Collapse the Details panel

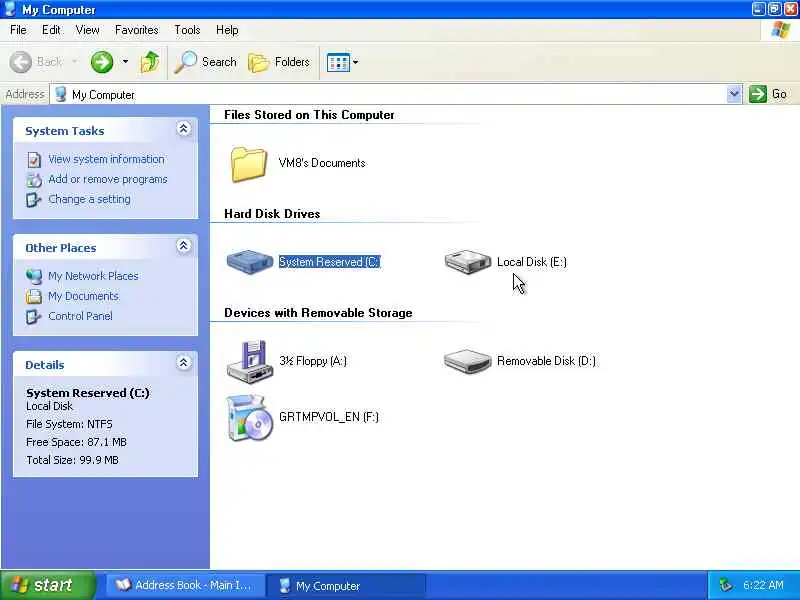(x=184, y=363)
